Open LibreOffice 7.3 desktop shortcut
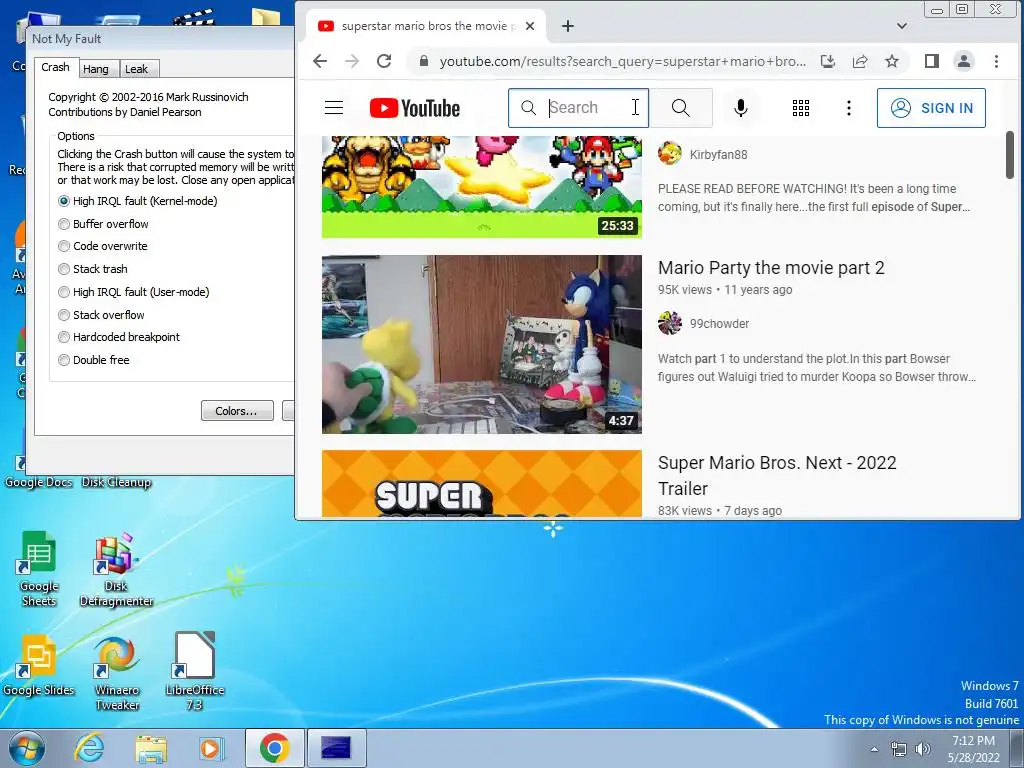Viewport: 1024px width, 768px height. click(195, 671)
